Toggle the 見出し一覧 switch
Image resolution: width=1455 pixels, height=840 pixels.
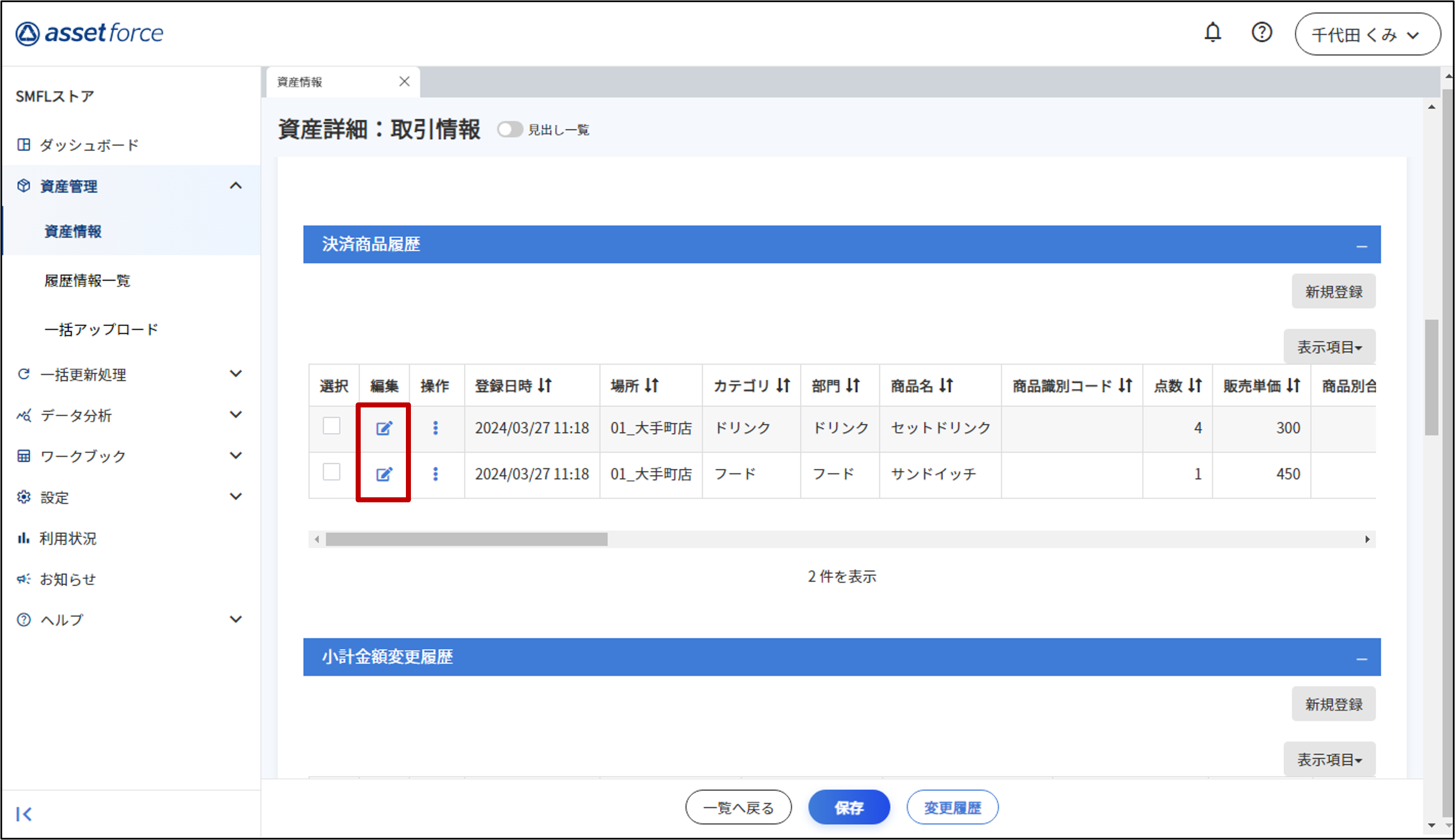pyautogui.click(x=509, y=130)
